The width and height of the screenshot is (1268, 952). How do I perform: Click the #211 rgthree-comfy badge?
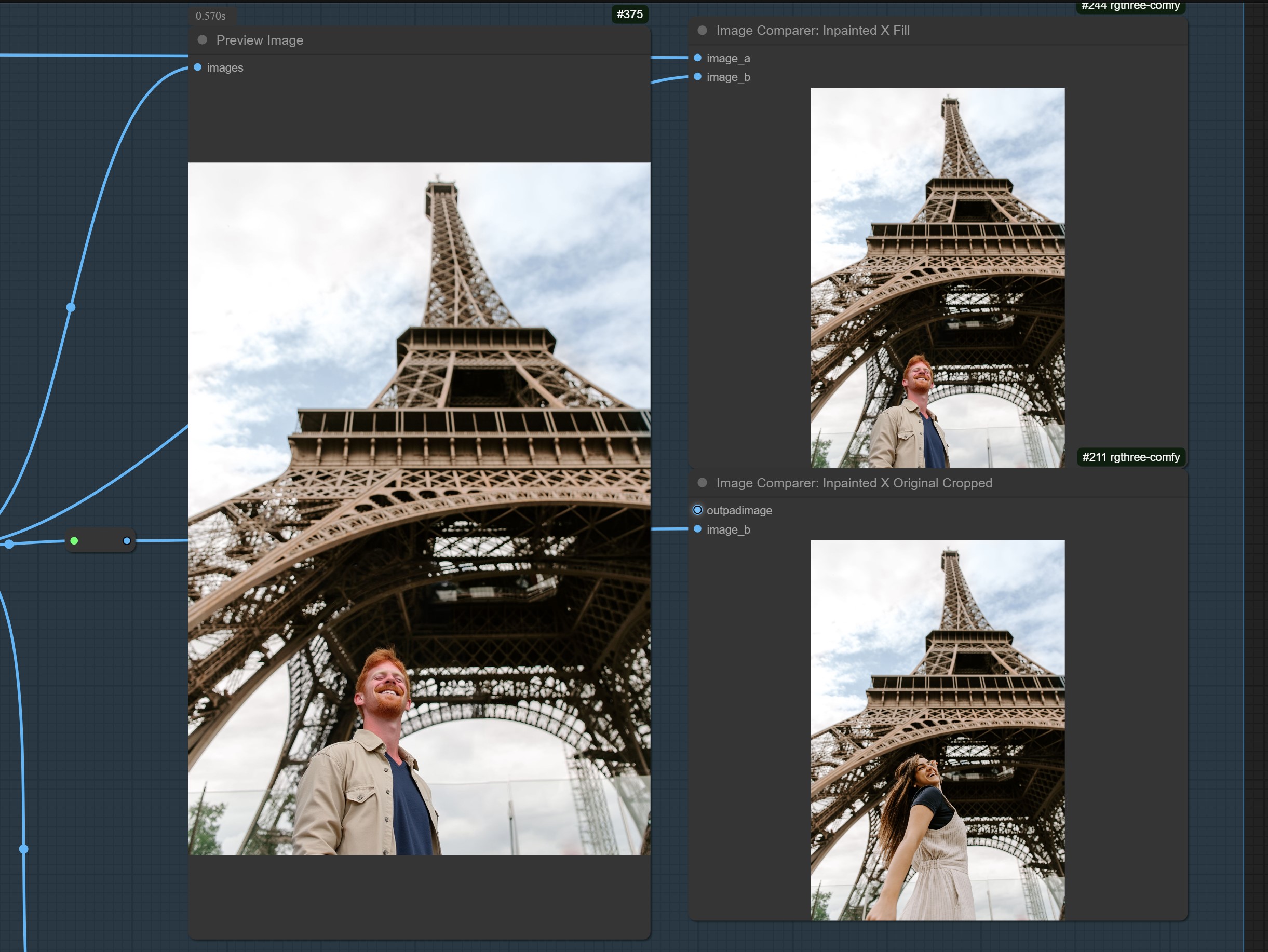point(1130,457)
